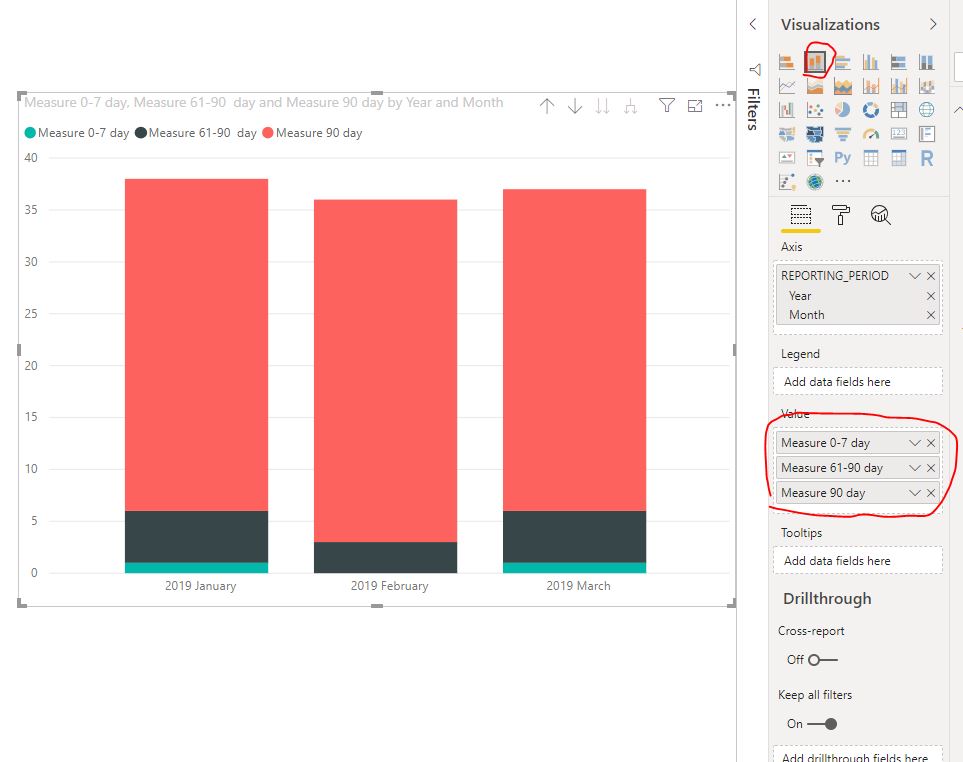Turn on drill down mode

[x=575, y=106]
